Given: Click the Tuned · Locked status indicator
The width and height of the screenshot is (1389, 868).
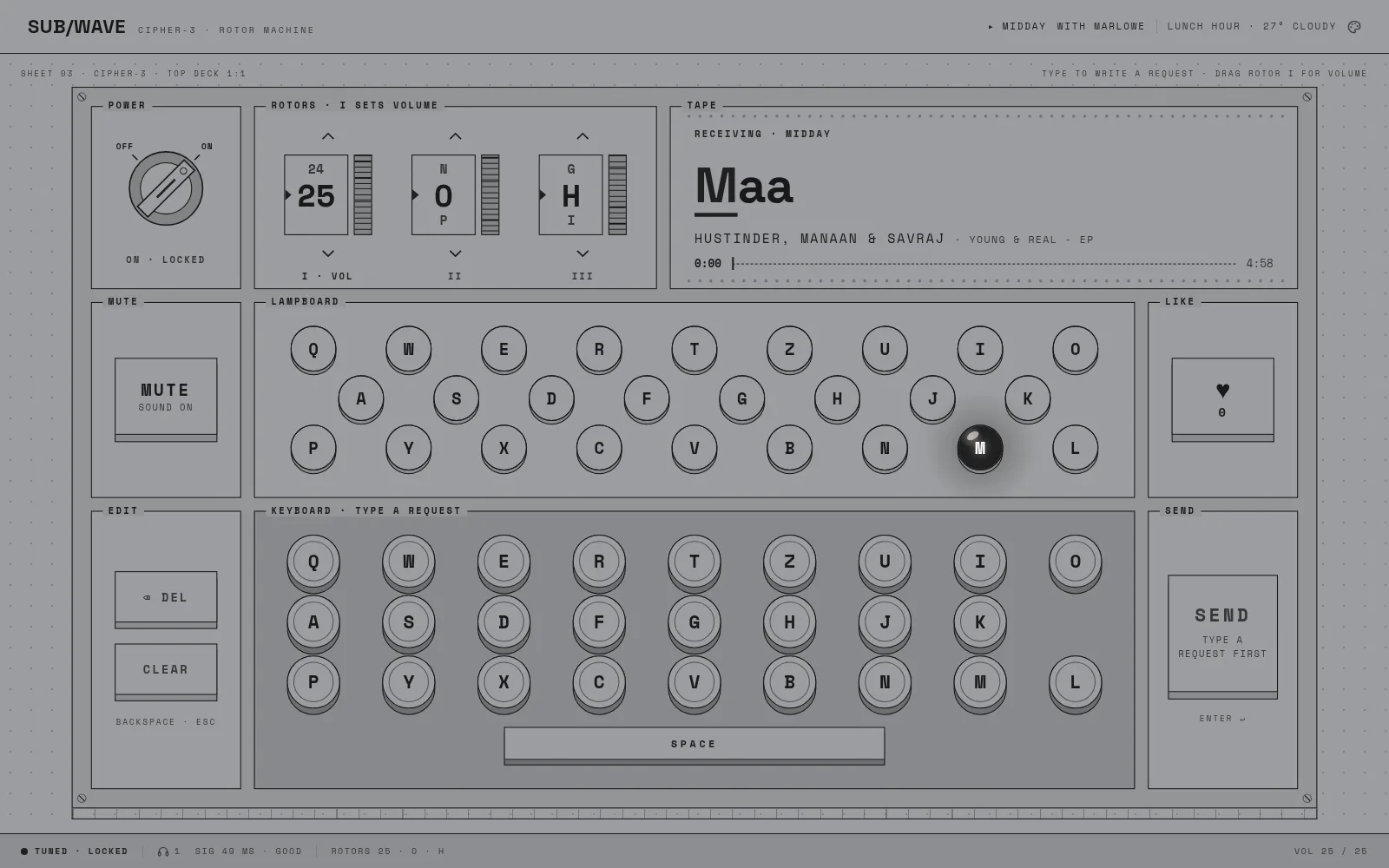Looking at the screenshot, I should (x=75, y=852).
